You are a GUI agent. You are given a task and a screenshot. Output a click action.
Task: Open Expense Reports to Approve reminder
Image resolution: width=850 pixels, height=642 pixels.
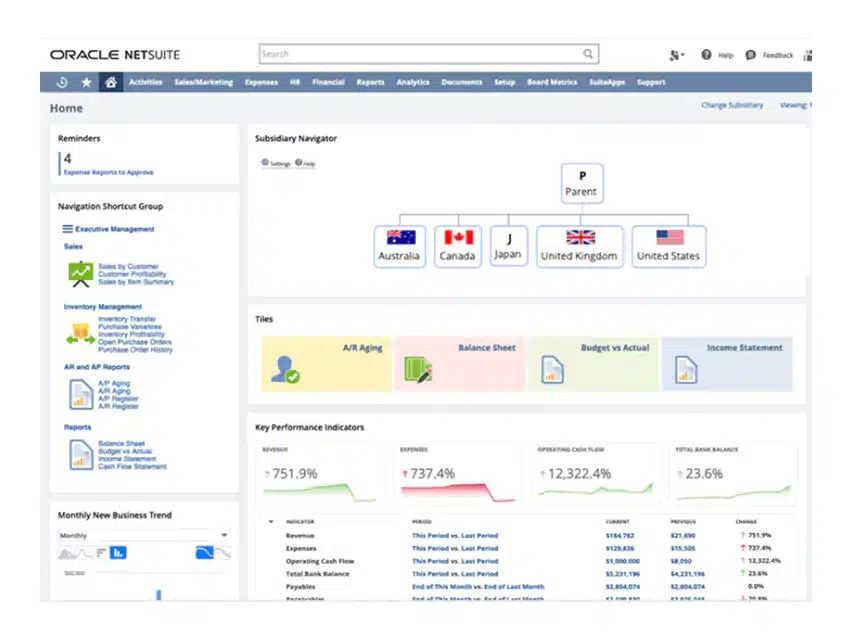point(109,172)
